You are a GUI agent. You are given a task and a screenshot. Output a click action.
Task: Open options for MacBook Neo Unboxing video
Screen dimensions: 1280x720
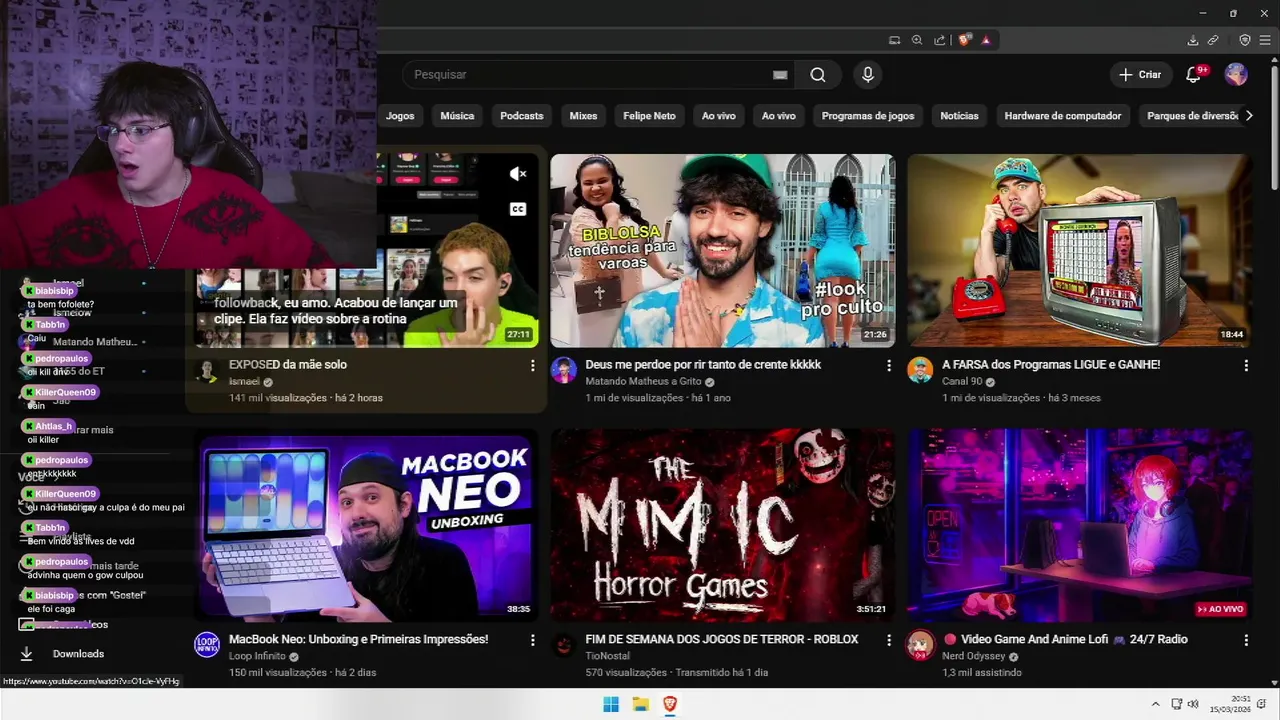(532, 640)
